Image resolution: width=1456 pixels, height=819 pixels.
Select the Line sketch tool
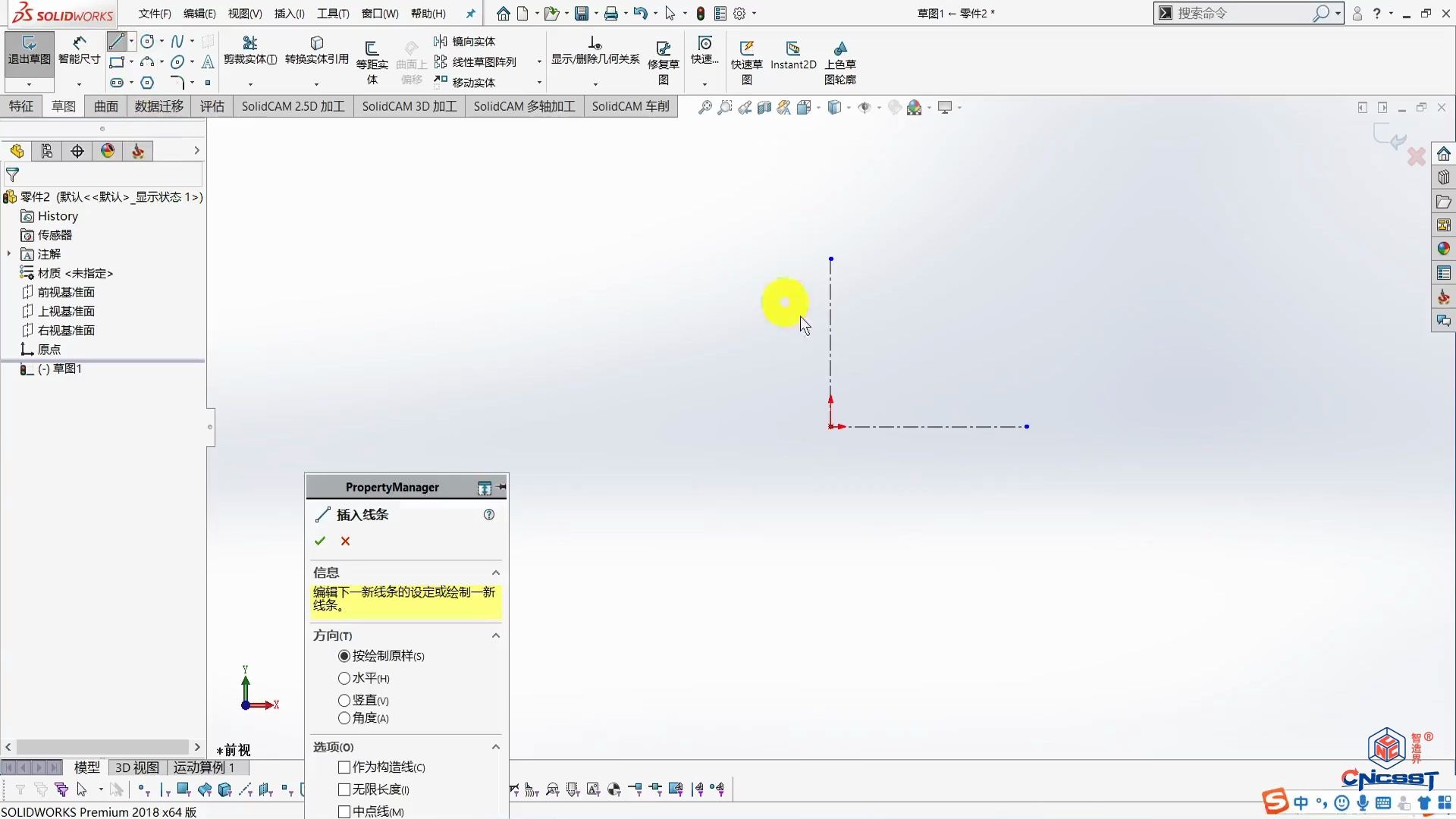tap(116, 41)
